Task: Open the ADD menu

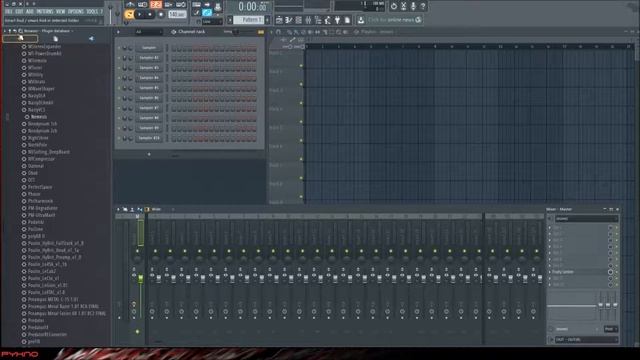Action: click(30, 12)
